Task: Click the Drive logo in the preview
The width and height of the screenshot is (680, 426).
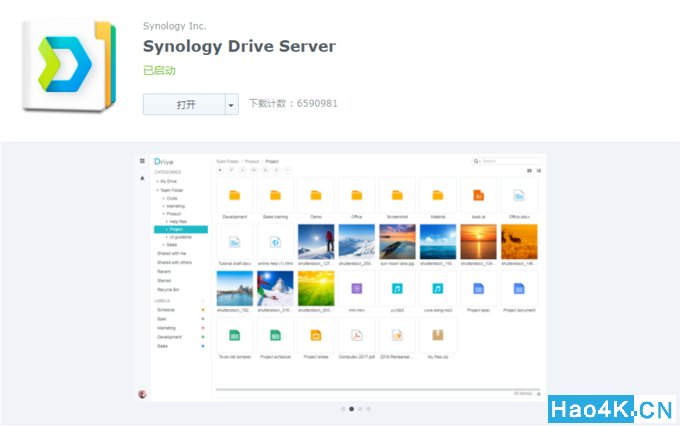Action: click(x=163, y=161)
